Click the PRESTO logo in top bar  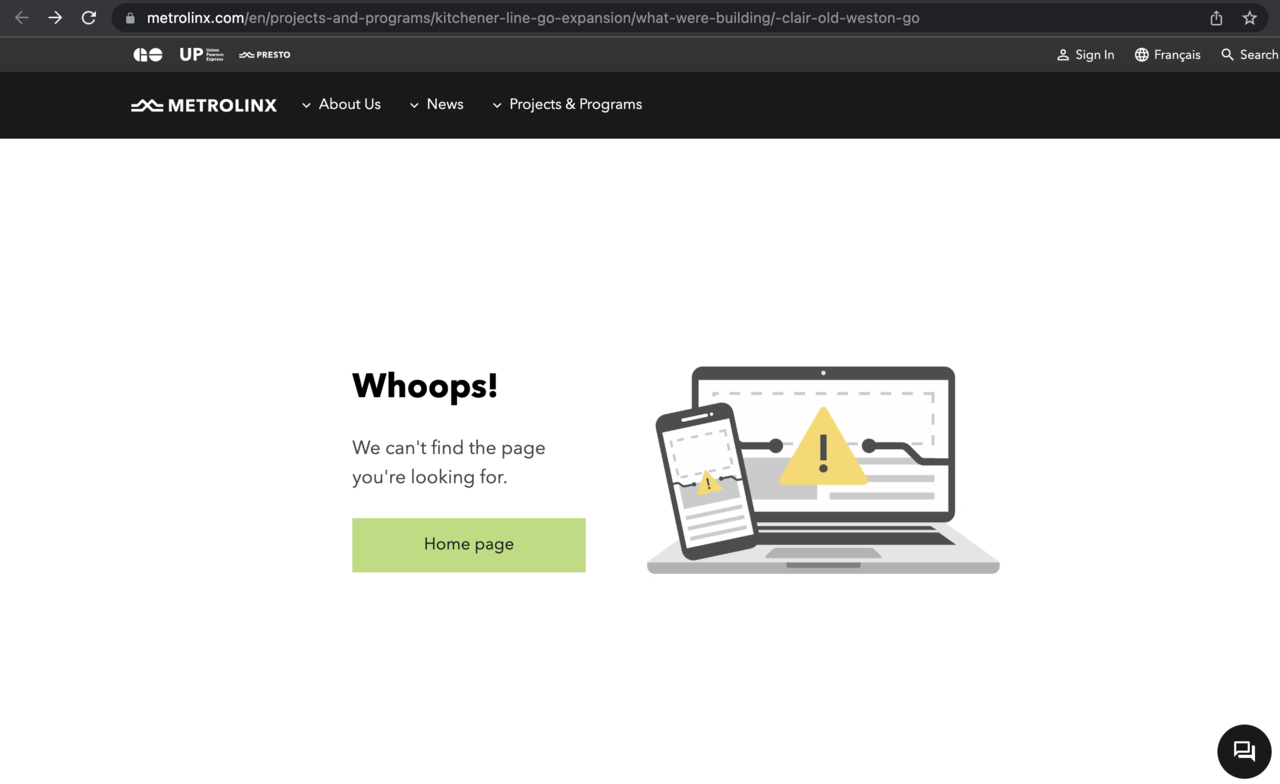coord(265,55)
